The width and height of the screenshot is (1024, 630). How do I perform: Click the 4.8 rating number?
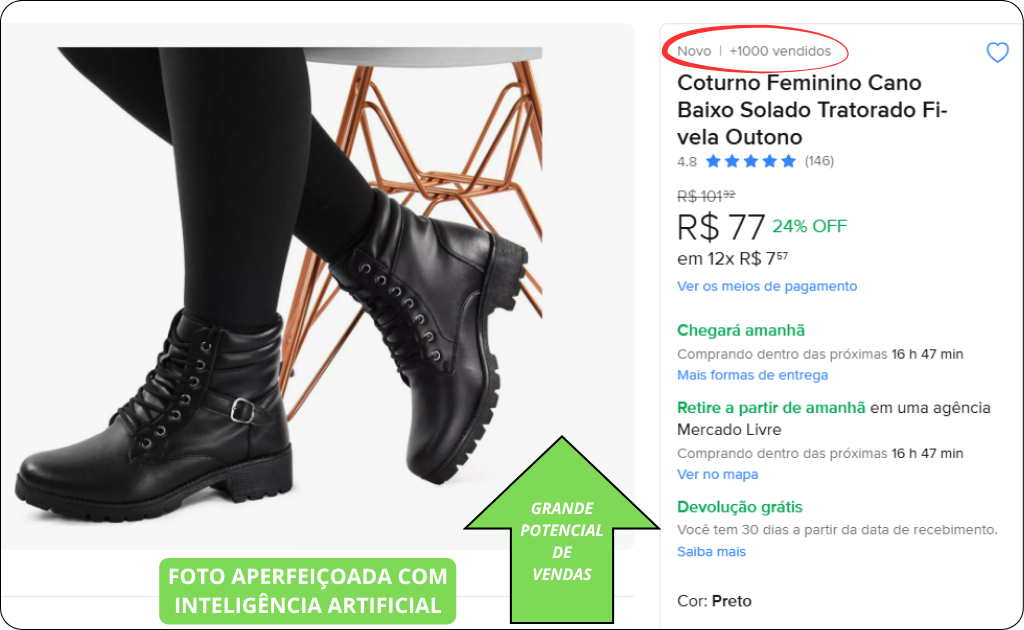tap(686, 161)
